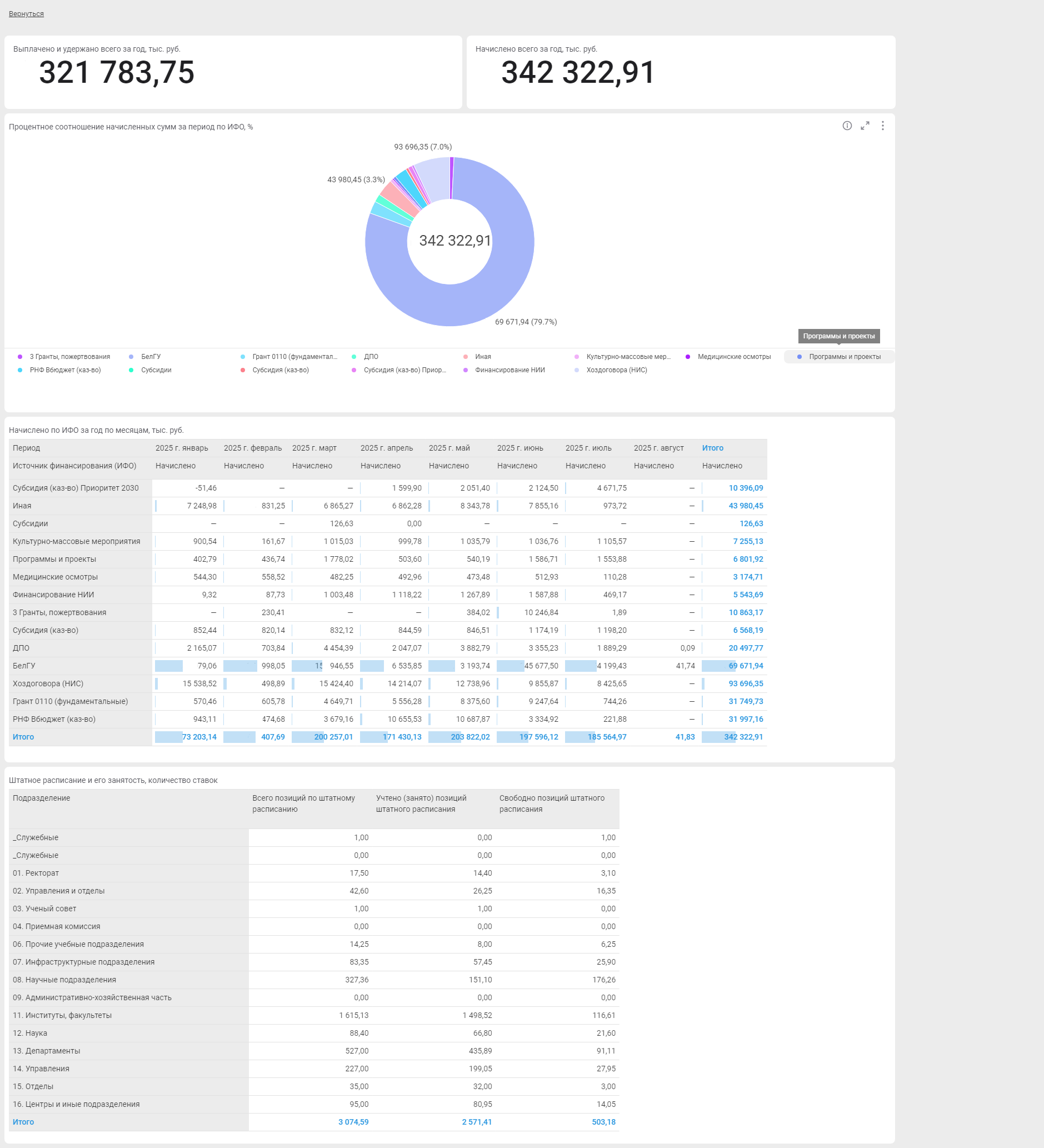Viewport: 1044px width, 1148px height.
Task: Click the Подразделение column header
Action: (x=42, y=798)
